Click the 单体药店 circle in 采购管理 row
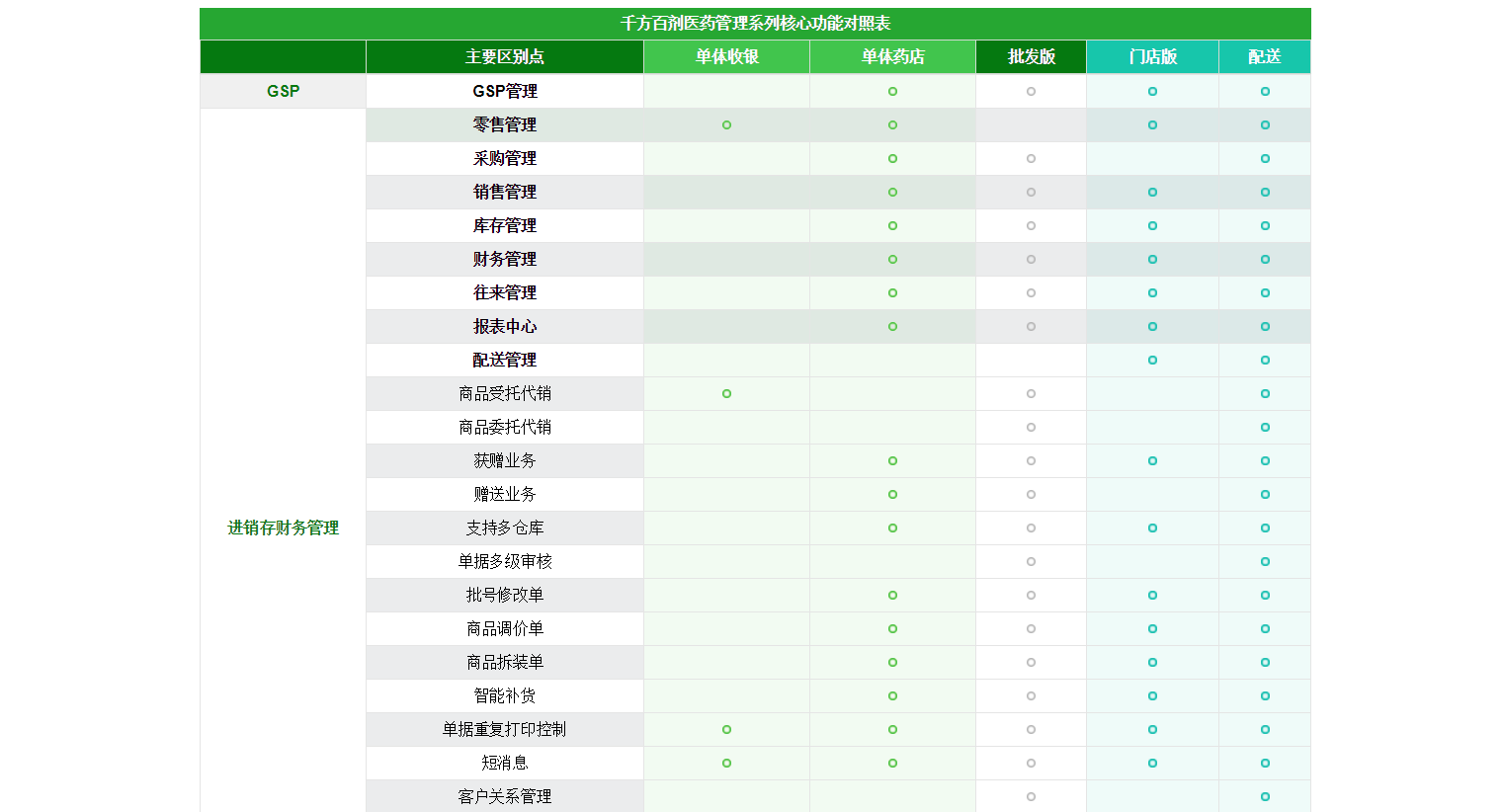 (x=892, y=158)
